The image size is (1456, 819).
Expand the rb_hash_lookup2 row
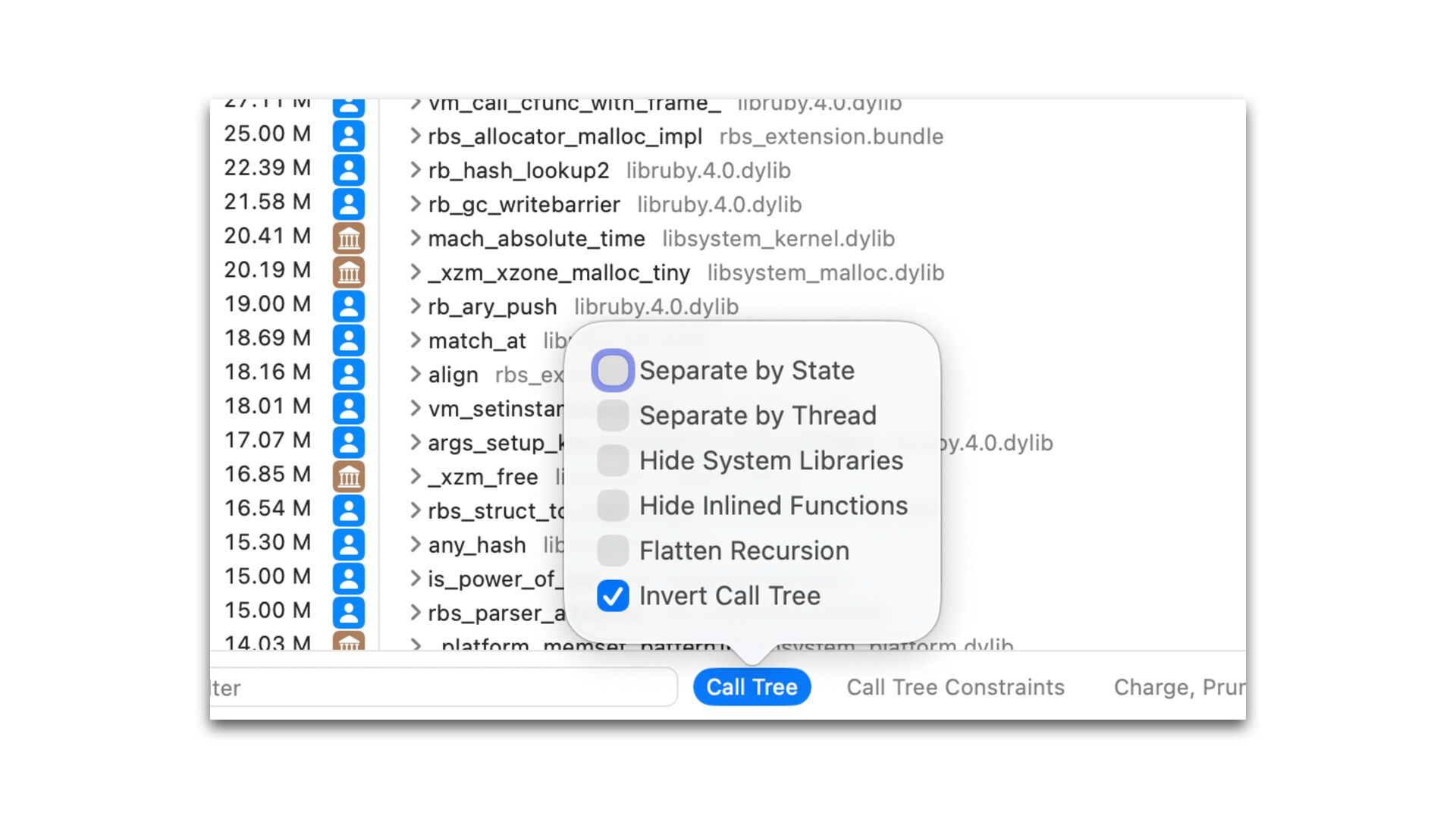coord(415,171)
